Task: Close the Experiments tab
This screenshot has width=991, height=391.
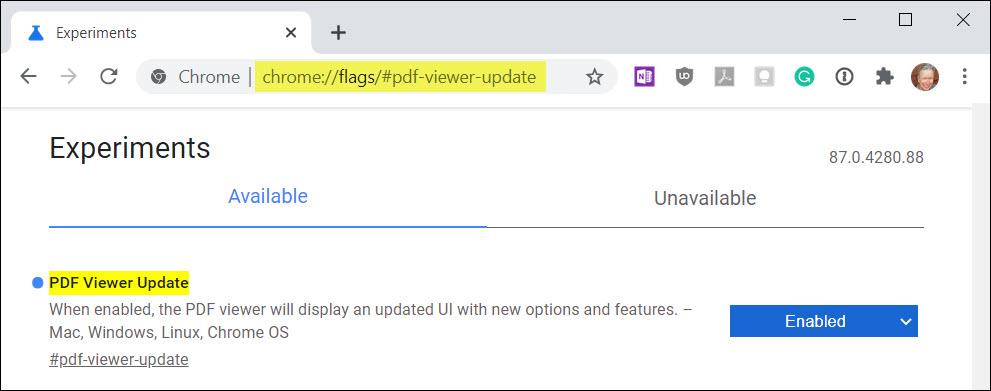Action: (291, 33)
